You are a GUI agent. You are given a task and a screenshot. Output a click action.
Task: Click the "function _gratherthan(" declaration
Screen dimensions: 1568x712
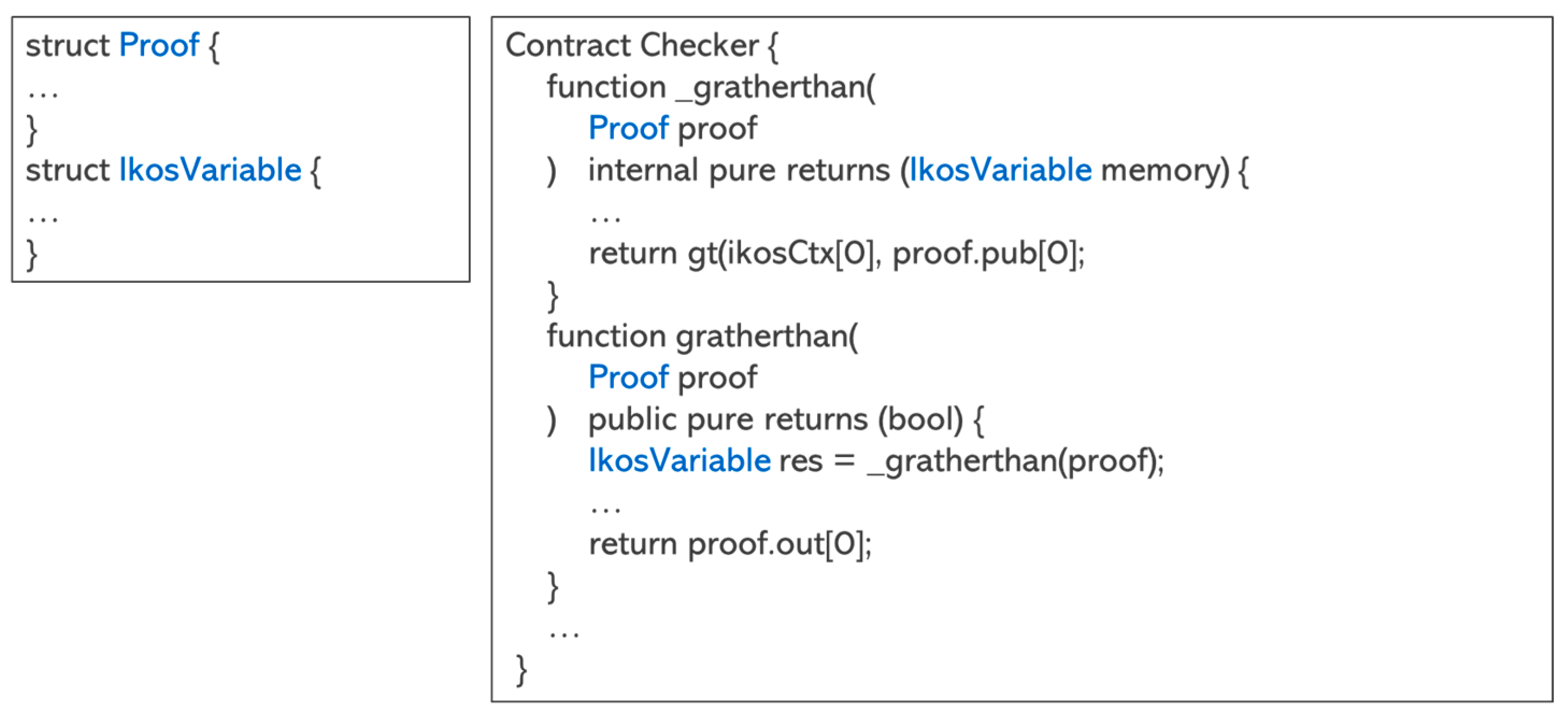point(710,87)
